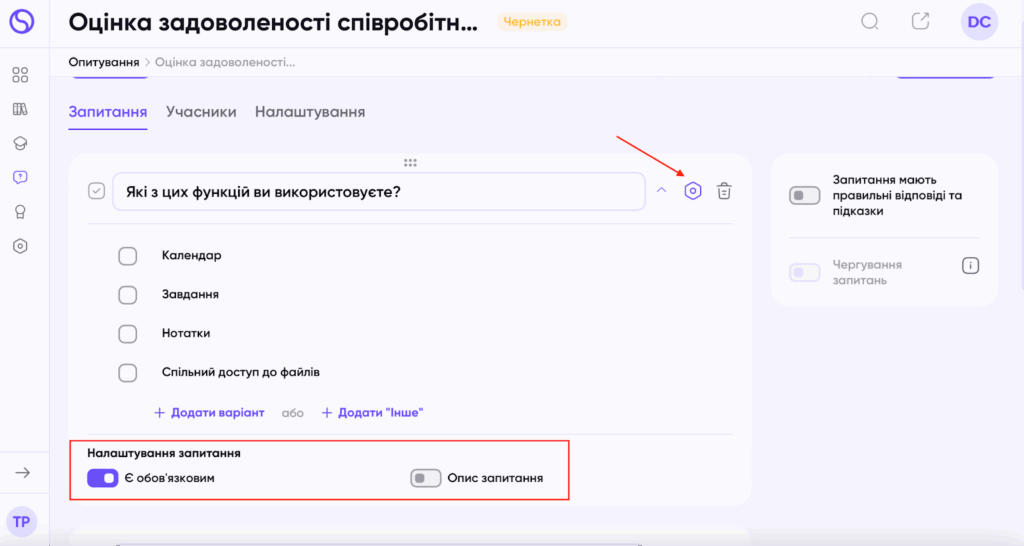Open graduation cap courses icon
This screenshot has width=1024, height=546.
[20, 143]
